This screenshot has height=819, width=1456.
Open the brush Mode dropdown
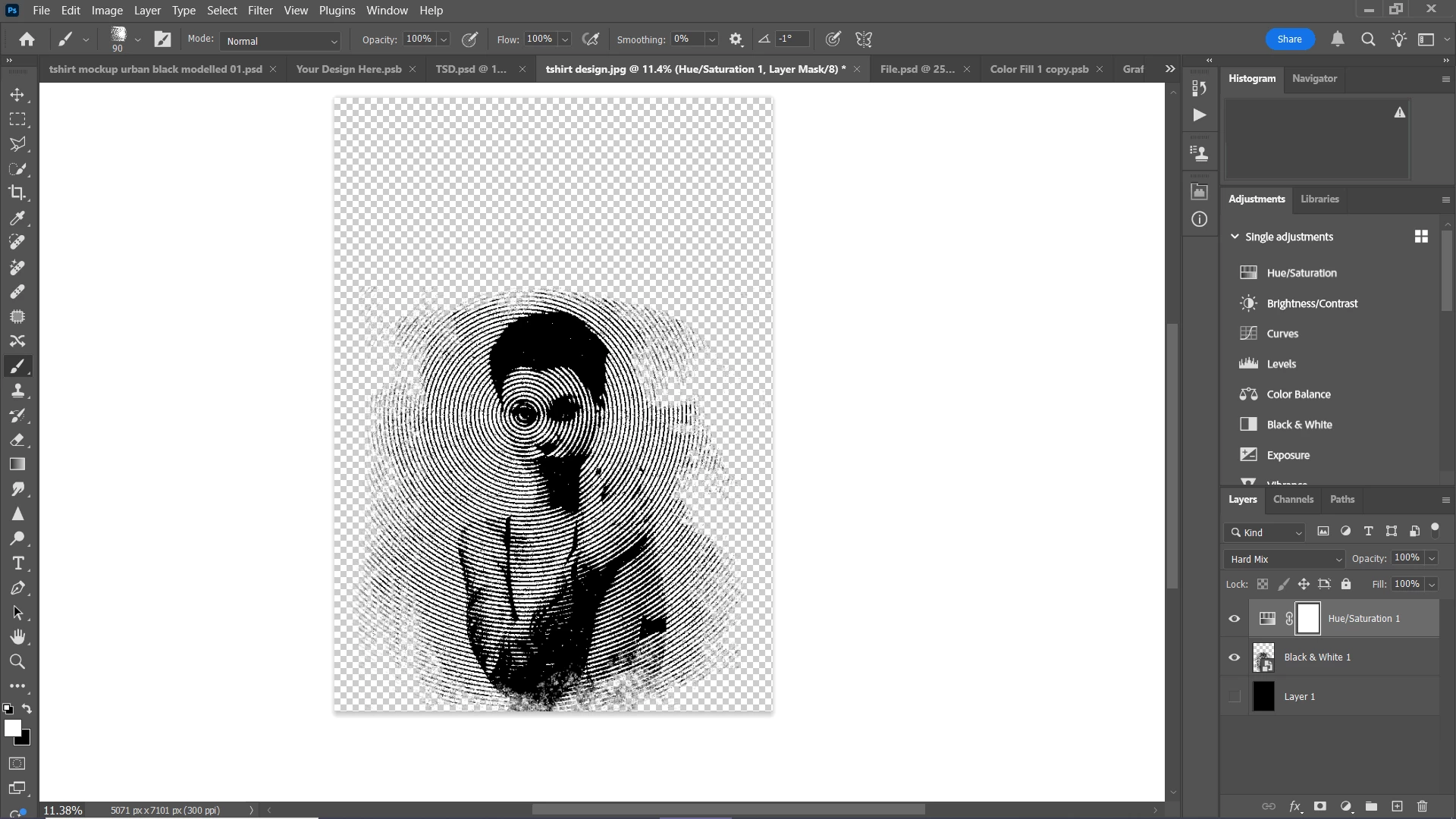click(x=281, y=41)
